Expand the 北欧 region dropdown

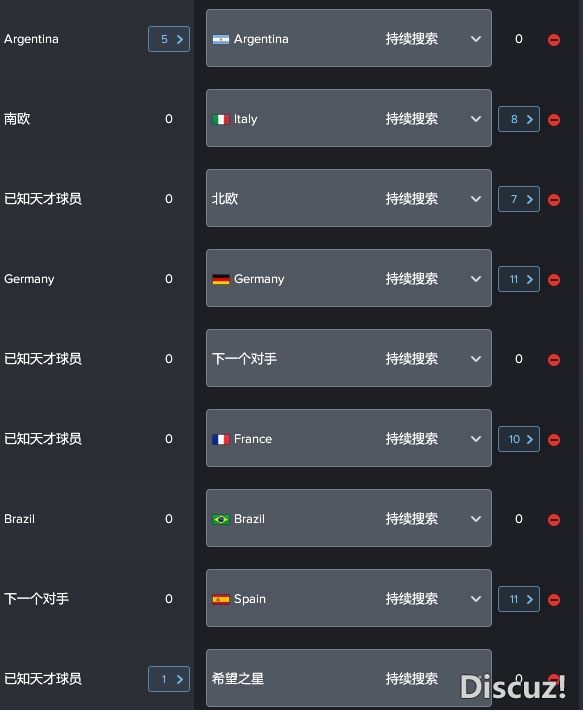(x=349, y=198)
